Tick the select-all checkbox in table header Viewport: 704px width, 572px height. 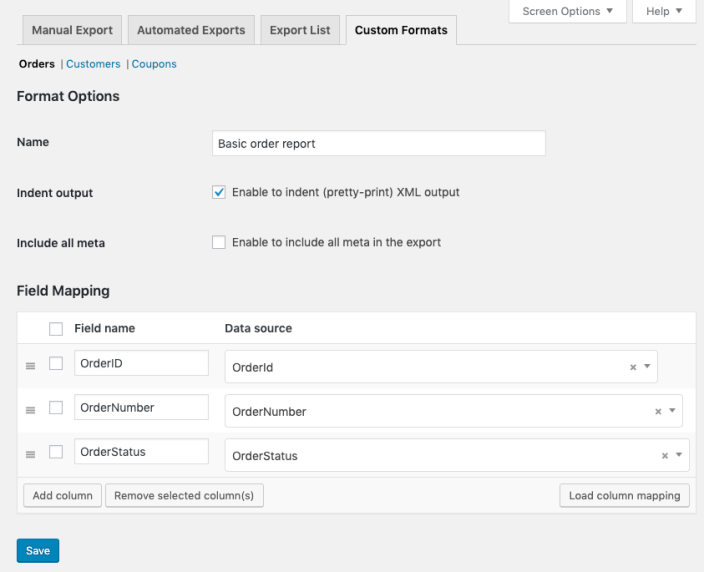click(x=56, y=329)
